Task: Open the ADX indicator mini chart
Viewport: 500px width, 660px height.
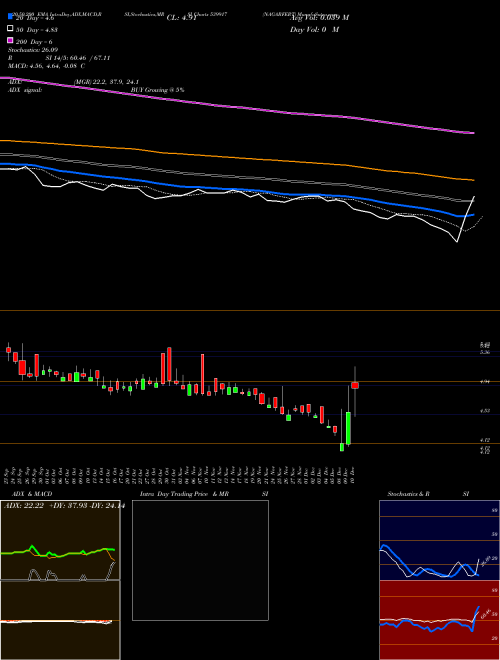Action: (60, 540)
